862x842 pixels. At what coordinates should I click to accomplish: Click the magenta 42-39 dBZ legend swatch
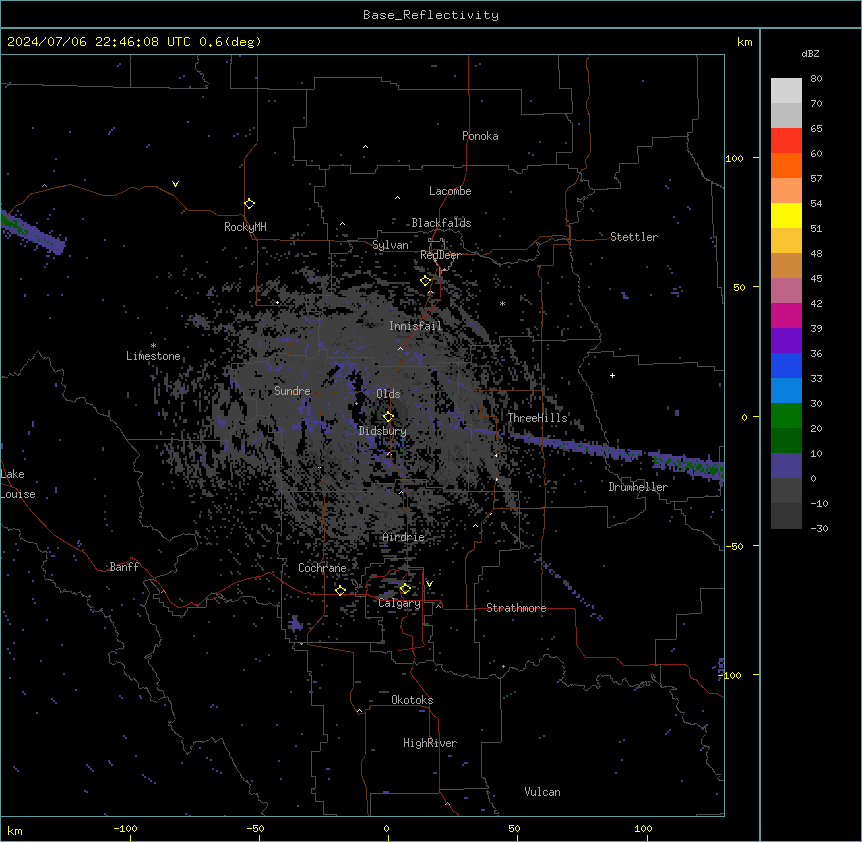(x=786, y=315)
